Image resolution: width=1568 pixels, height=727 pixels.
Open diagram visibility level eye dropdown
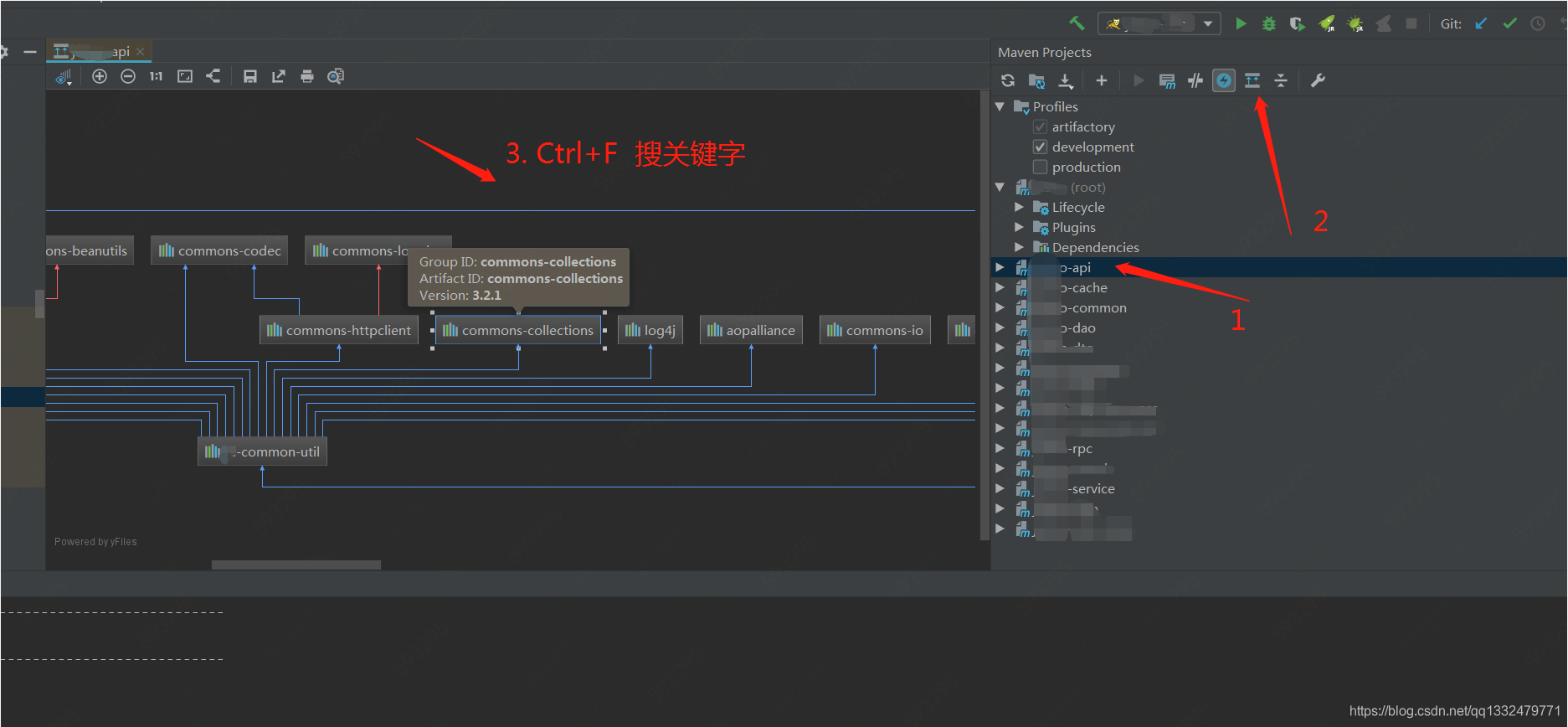tap(64, 77)
